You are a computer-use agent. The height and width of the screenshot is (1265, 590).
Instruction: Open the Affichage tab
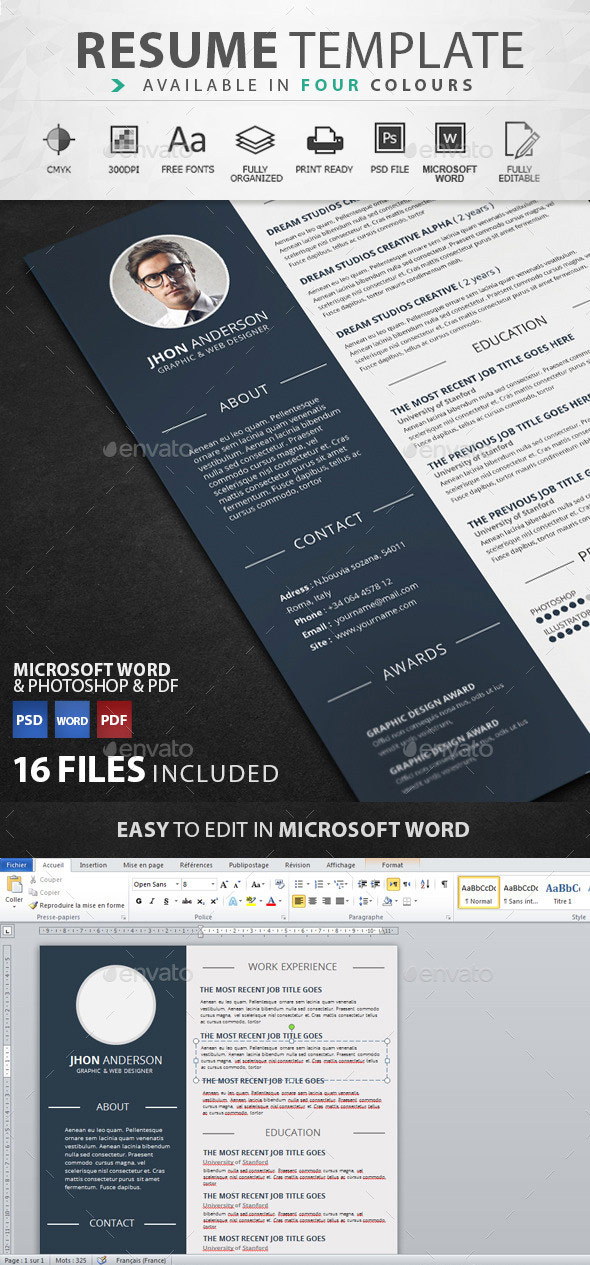pos(341,865)
